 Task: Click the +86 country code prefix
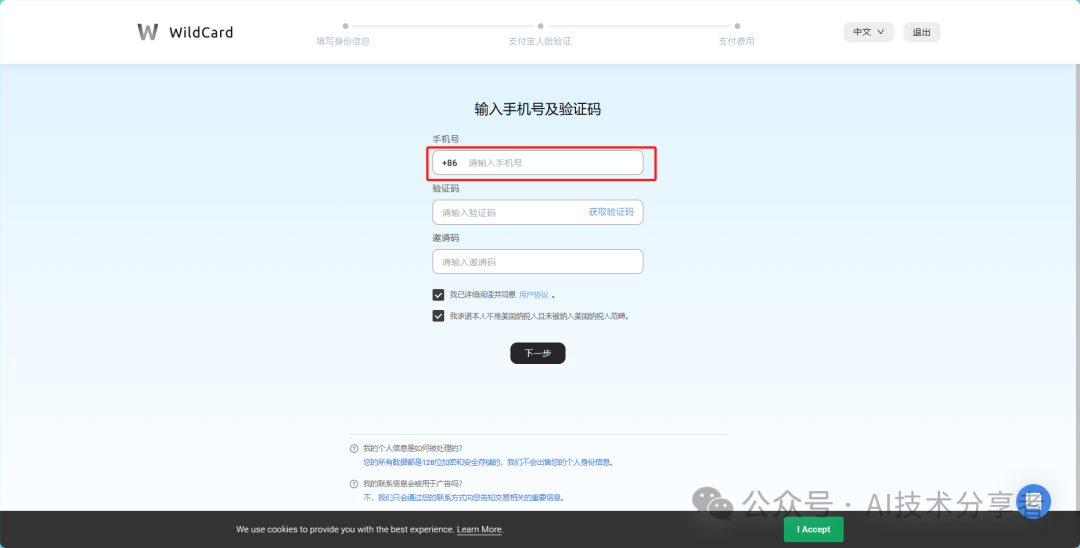450,163
